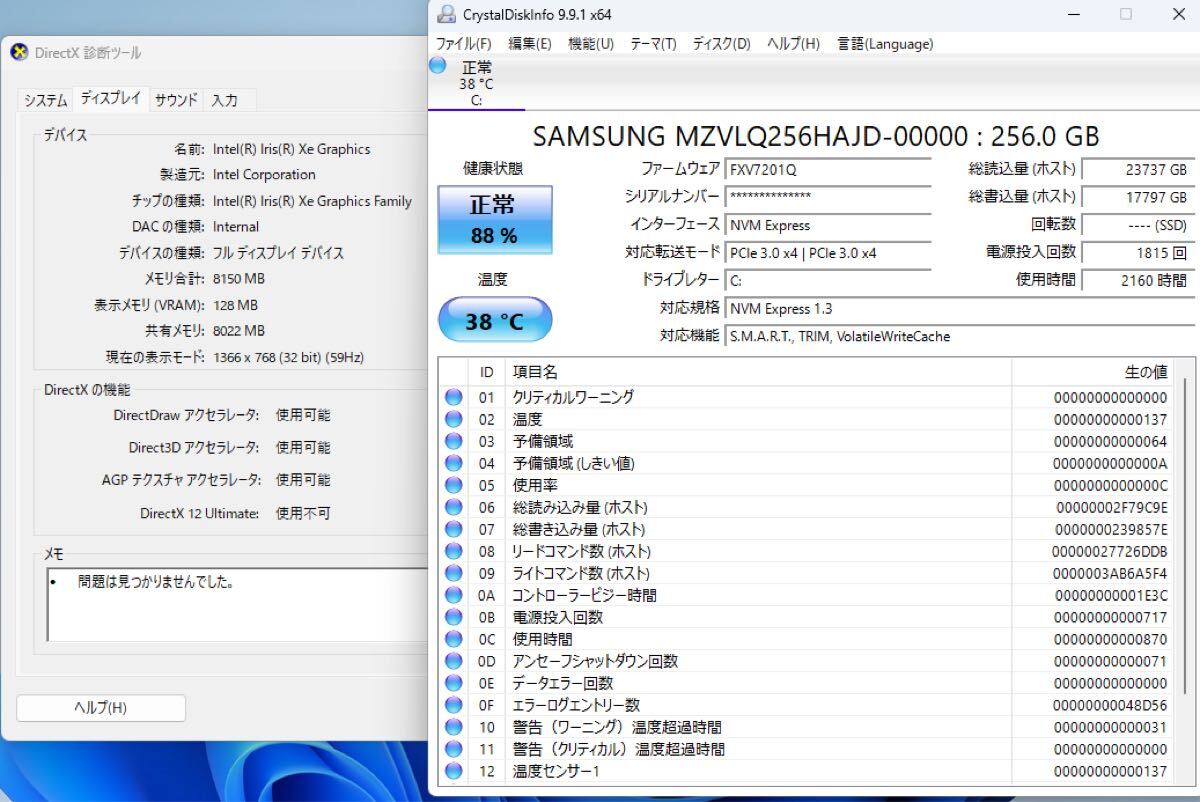Click the 正常 88 % health status button
Screen dimensions: 1200x802
(494, 219)
